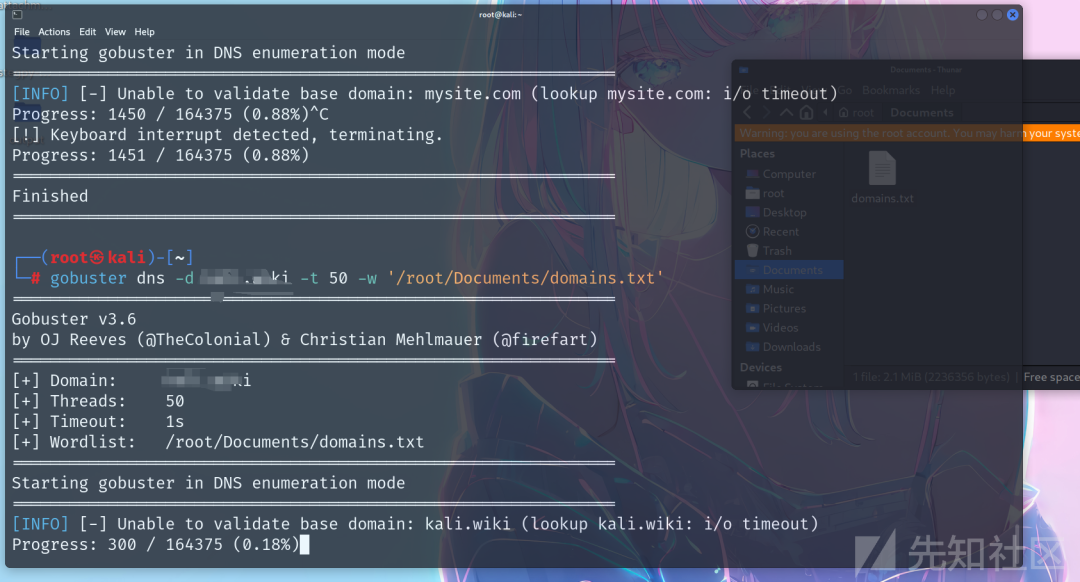This screenshot has height=582, width=1080.
Task: Click the kali.wiki validation [INFO] line
Action: pos(415,524)
